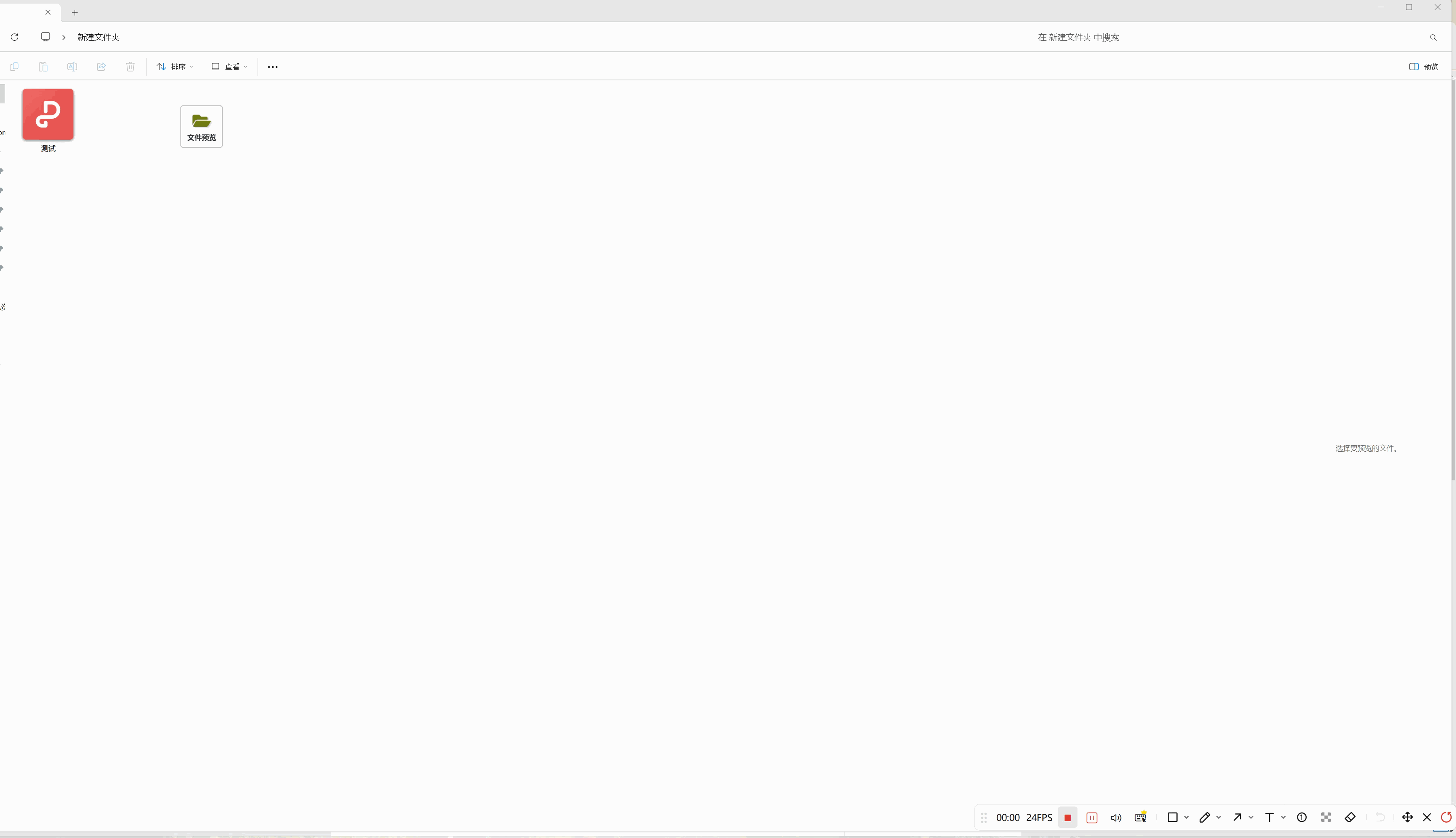Toggle the recorder audio speaker
Image resolution: width=1456 pixels, height=838 pixels.
pos(1116,817)
